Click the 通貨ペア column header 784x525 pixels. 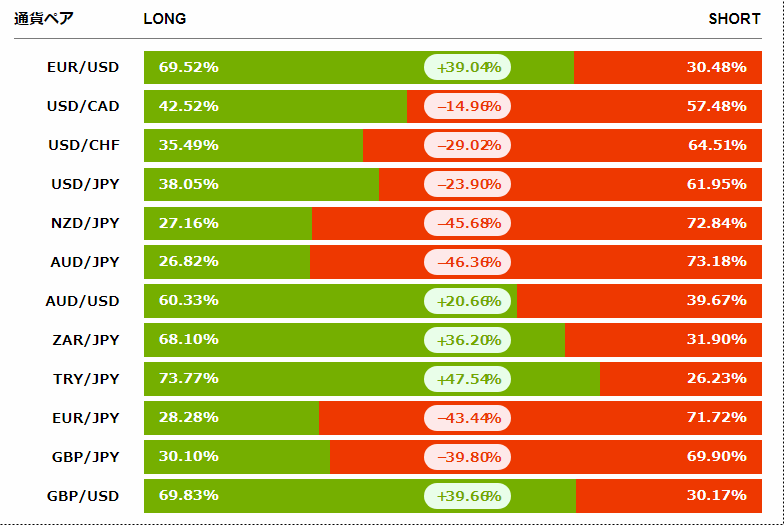click(44, 19)
